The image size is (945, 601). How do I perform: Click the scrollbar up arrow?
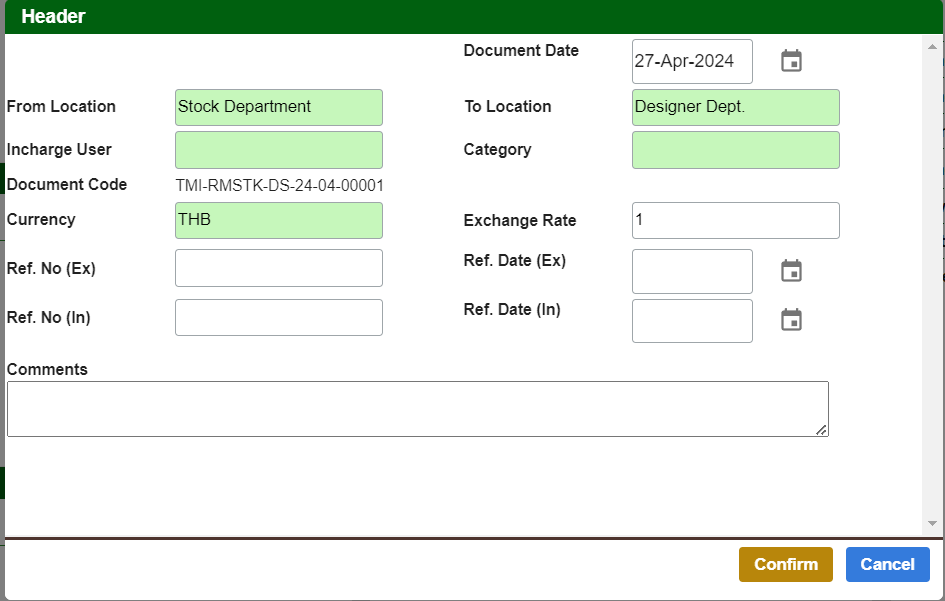click(932, 46)
